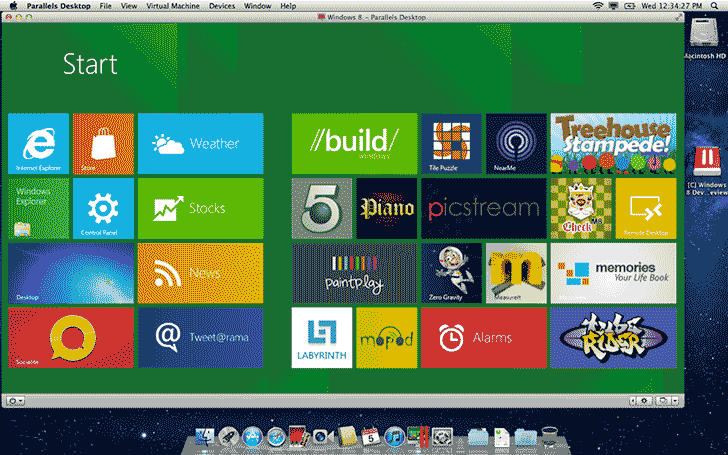This screenshot has height=455, width=728.
Task: Open the Windows Explorer tile
Action: click(x=39, y=208)
